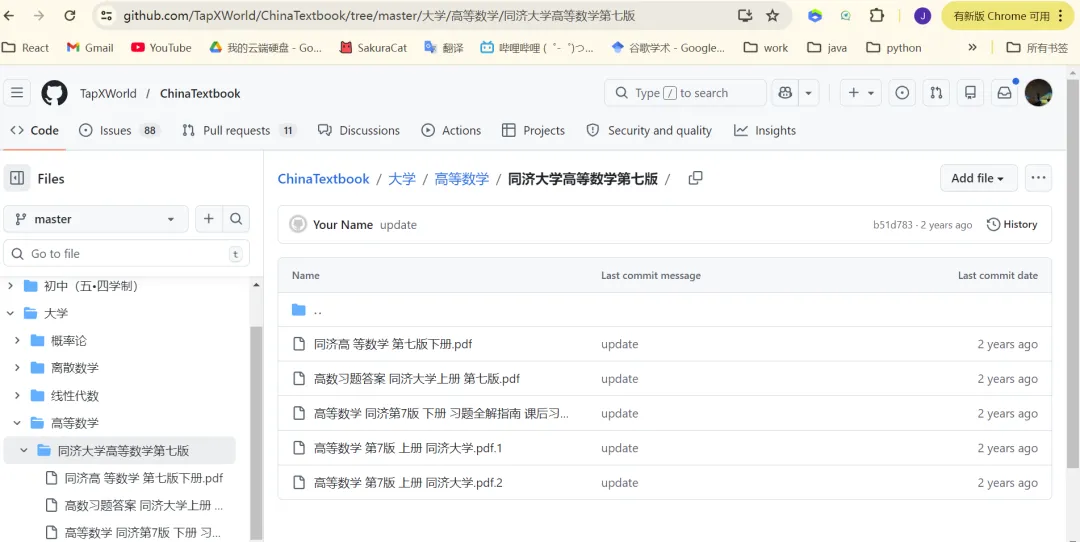
Task: Add file with plus icon in sidebar
Action: pos(209,219)
